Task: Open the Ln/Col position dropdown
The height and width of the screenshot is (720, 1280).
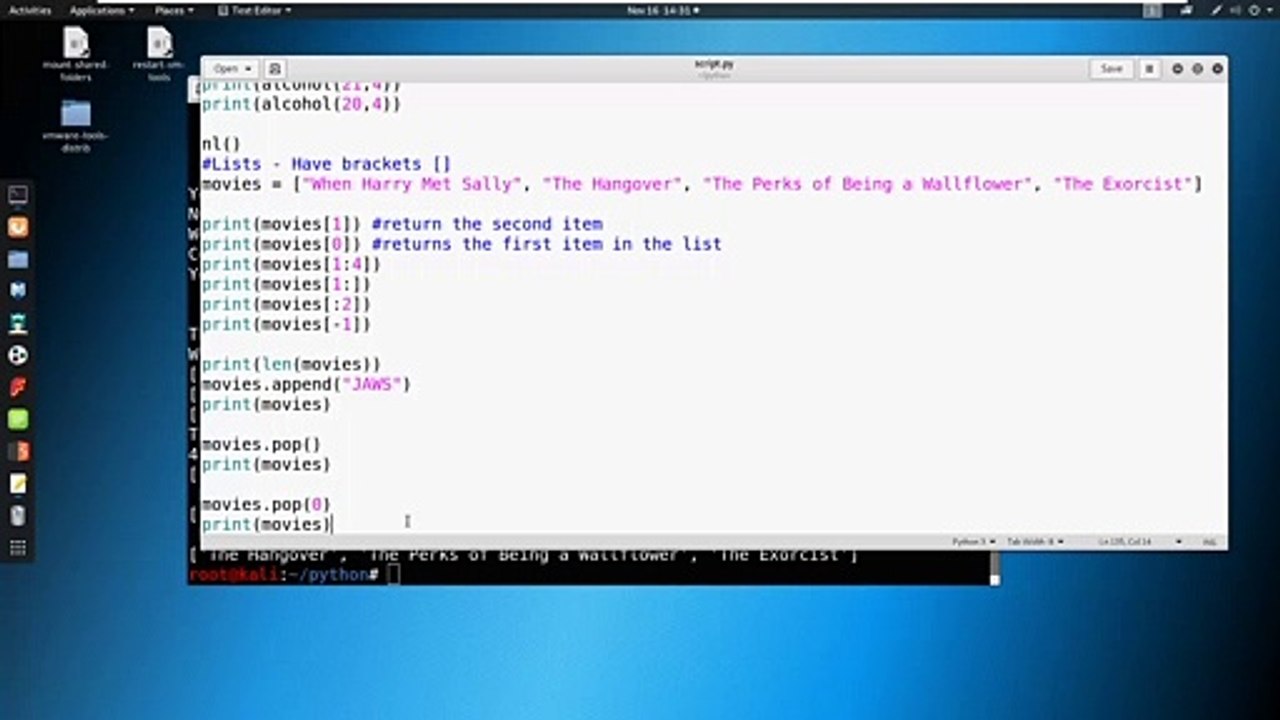Action: pyautogui.click(x=1140, y=542)
